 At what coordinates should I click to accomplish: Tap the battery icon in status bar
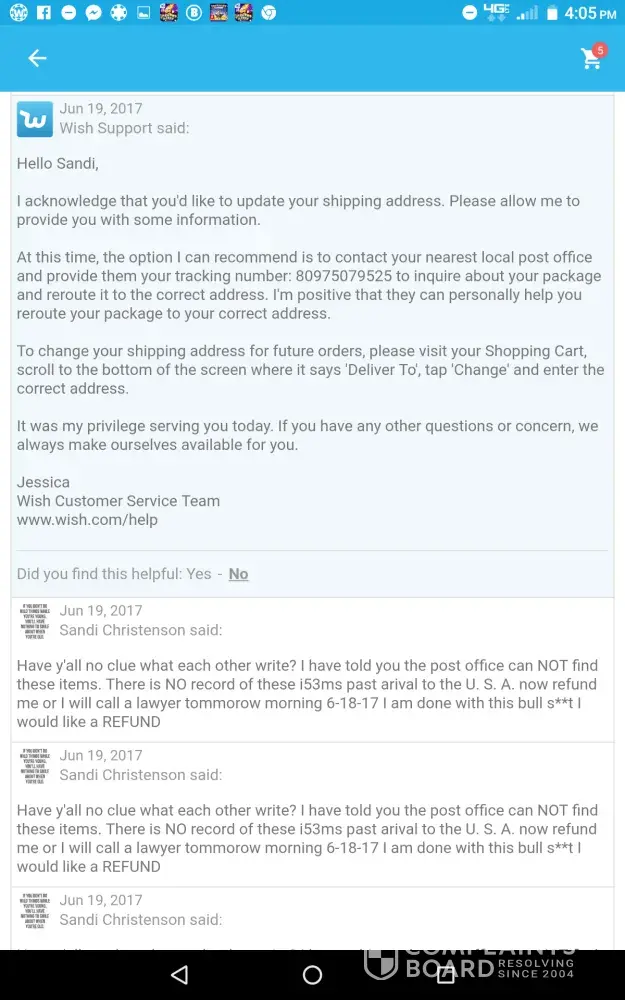(552, 13)
